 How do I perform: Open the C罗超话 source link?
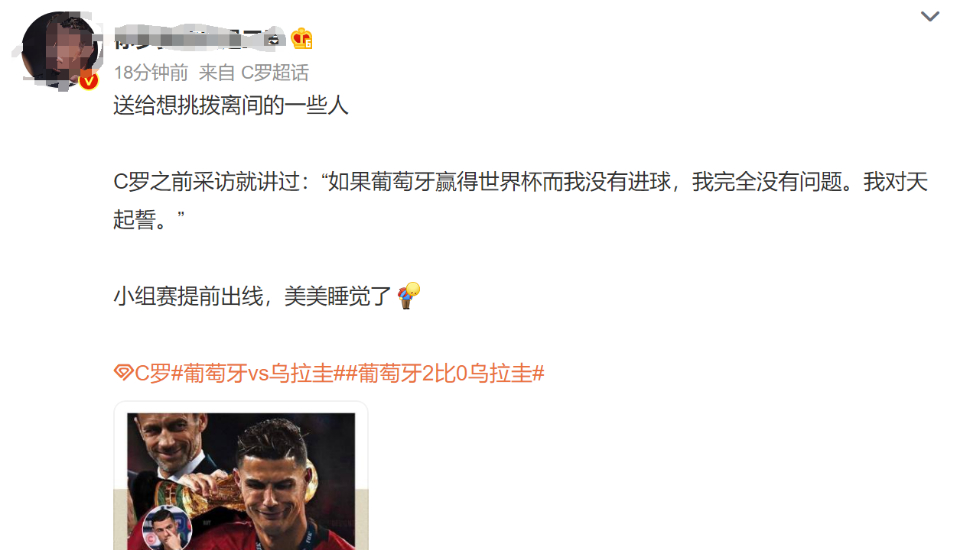[x=274, y=73]
